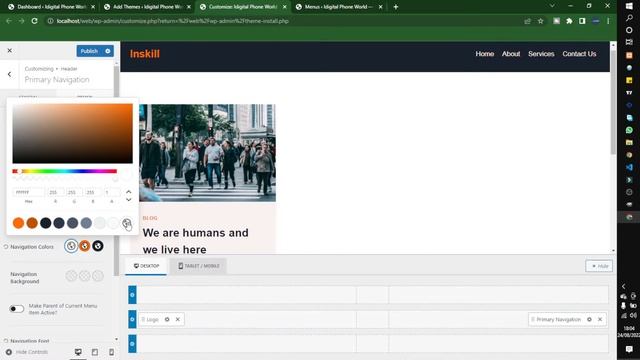Close the Customizer panel
Viewport: 640px width, 360px height.
coord(9,51)
